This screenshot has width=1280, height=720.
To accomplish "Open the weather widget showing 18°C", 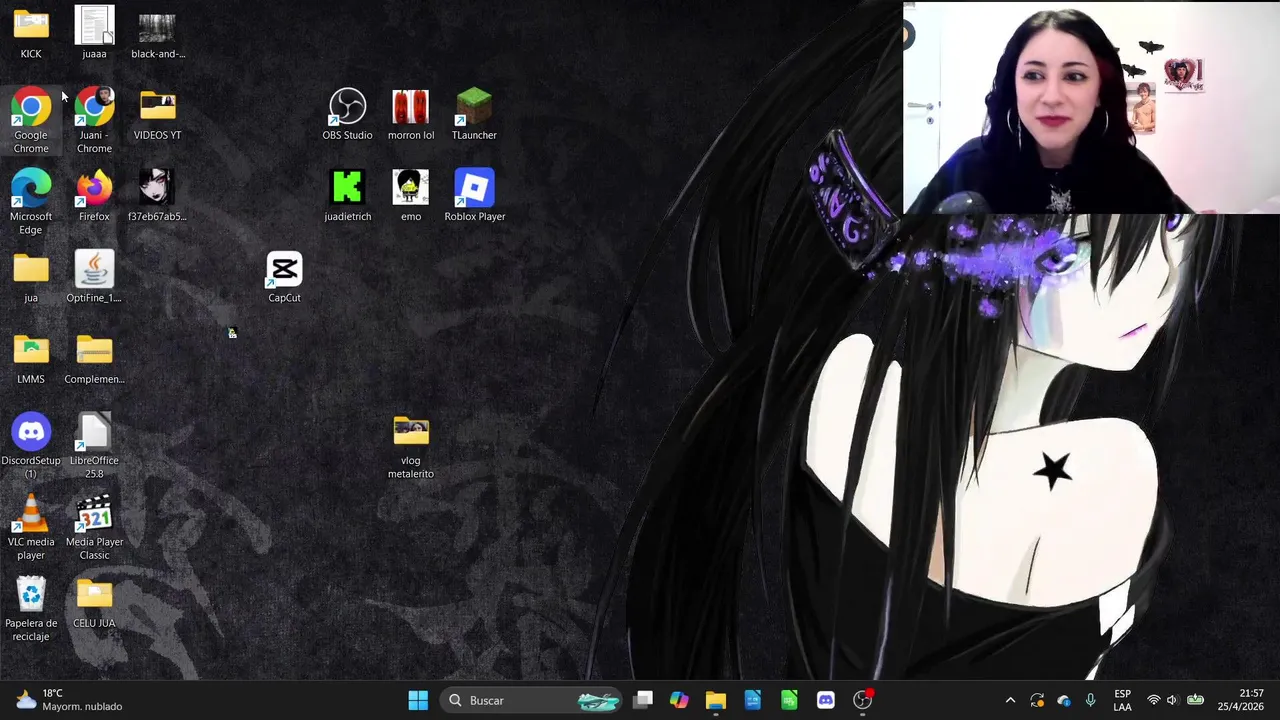I will (x=68, y=700).
